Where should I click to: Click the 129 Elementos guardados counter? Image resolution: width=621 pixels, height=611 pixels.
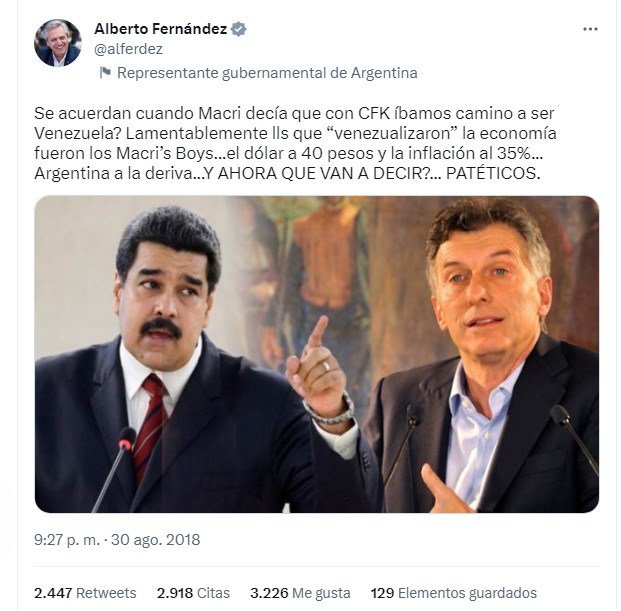454,593
